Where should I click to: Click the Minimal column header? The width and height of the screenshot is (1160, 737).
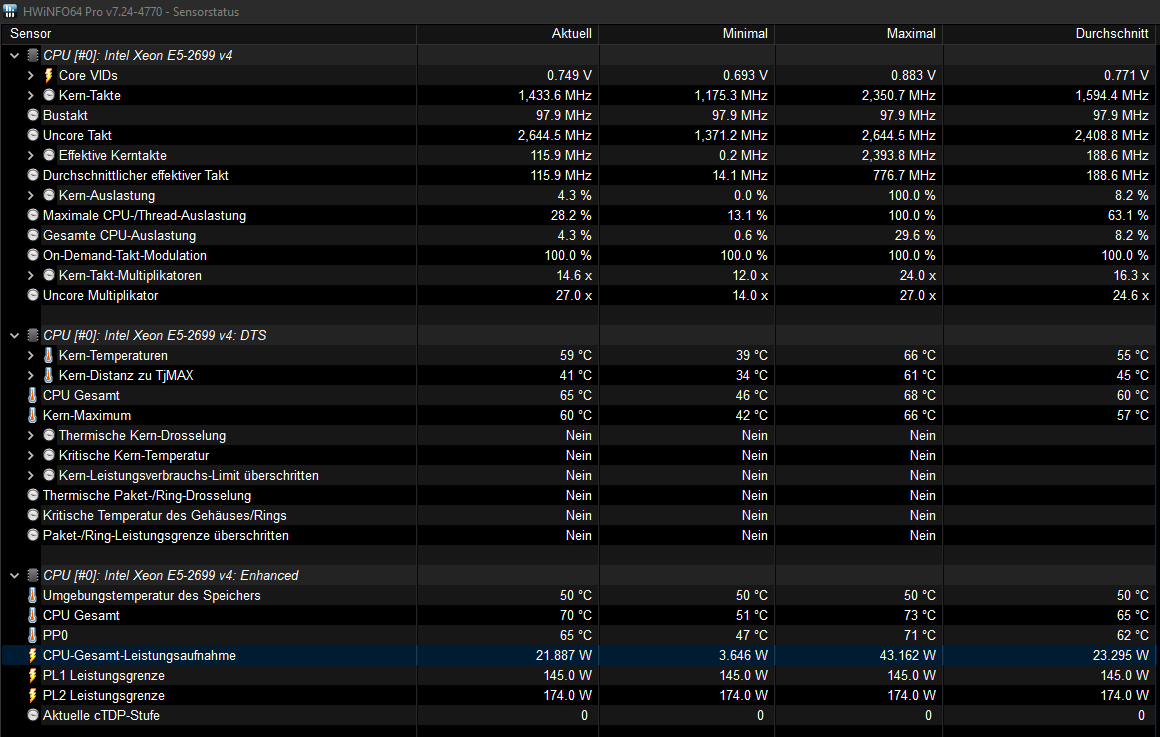(x=687, y=33)
